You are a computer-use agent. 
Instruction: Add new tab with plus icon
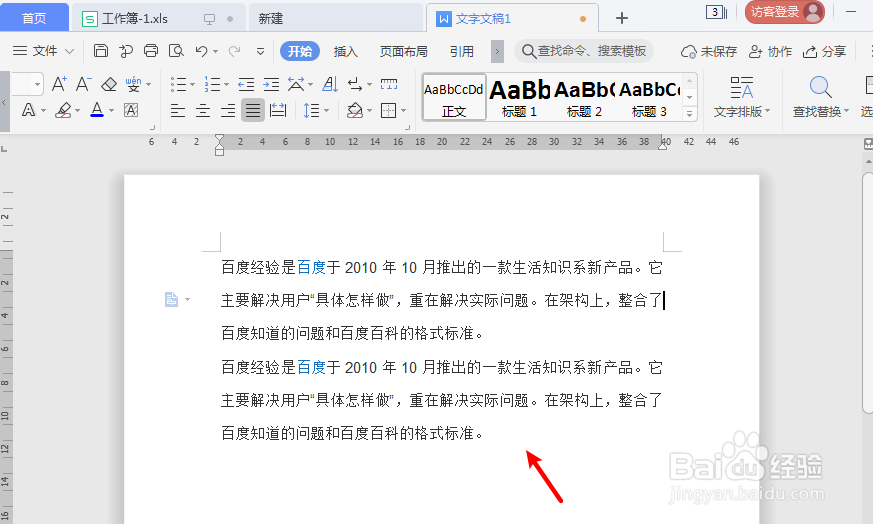tap(622, 18)
